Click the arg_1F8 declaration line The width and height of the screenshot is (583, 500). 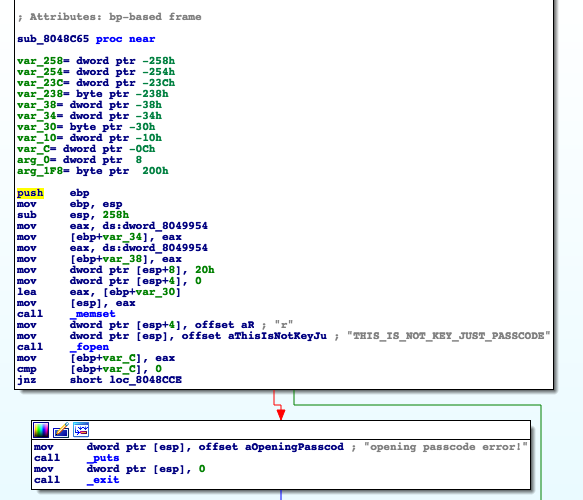93,171
